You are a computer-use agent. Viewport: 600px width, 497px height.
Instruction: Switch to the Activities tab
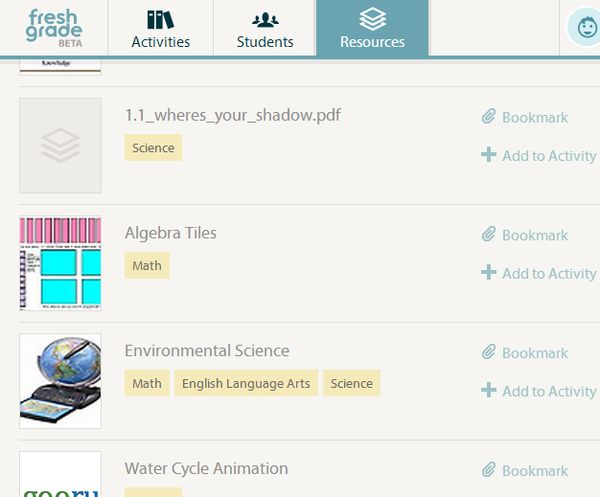[160, 28]
